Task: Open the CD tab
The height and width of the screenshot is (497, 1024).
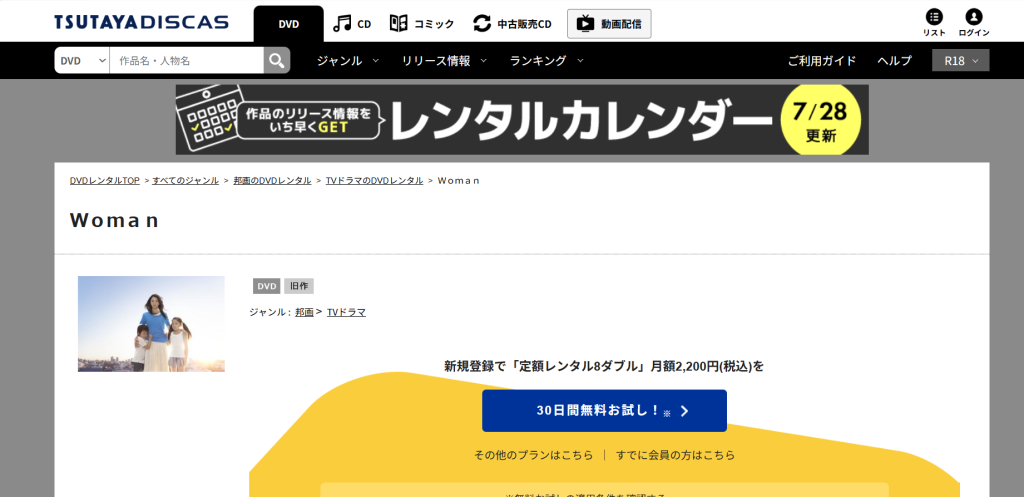Action: 352,24
